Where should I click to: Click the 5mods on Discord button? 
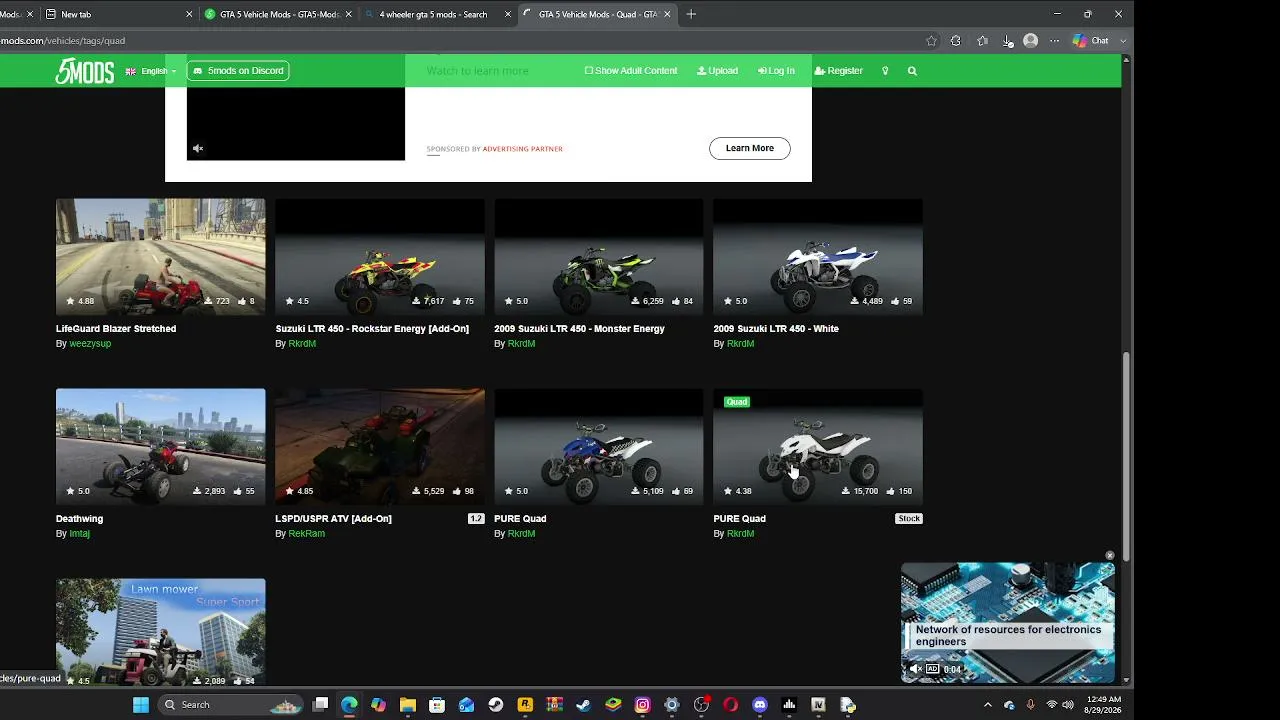pyautogui.click(x=239, y=71)
